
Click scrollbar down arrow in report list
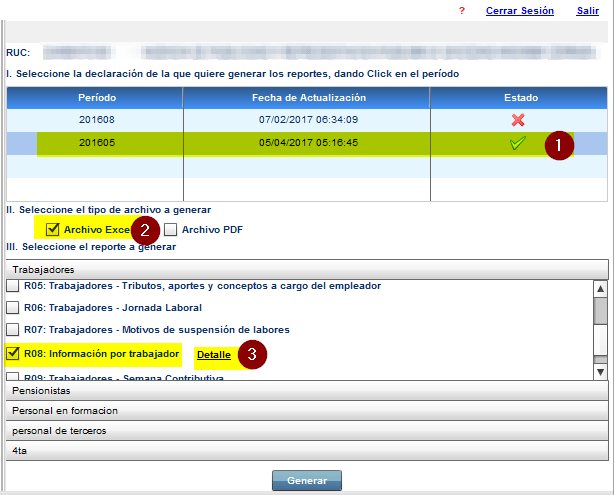[x=600, y=372]
